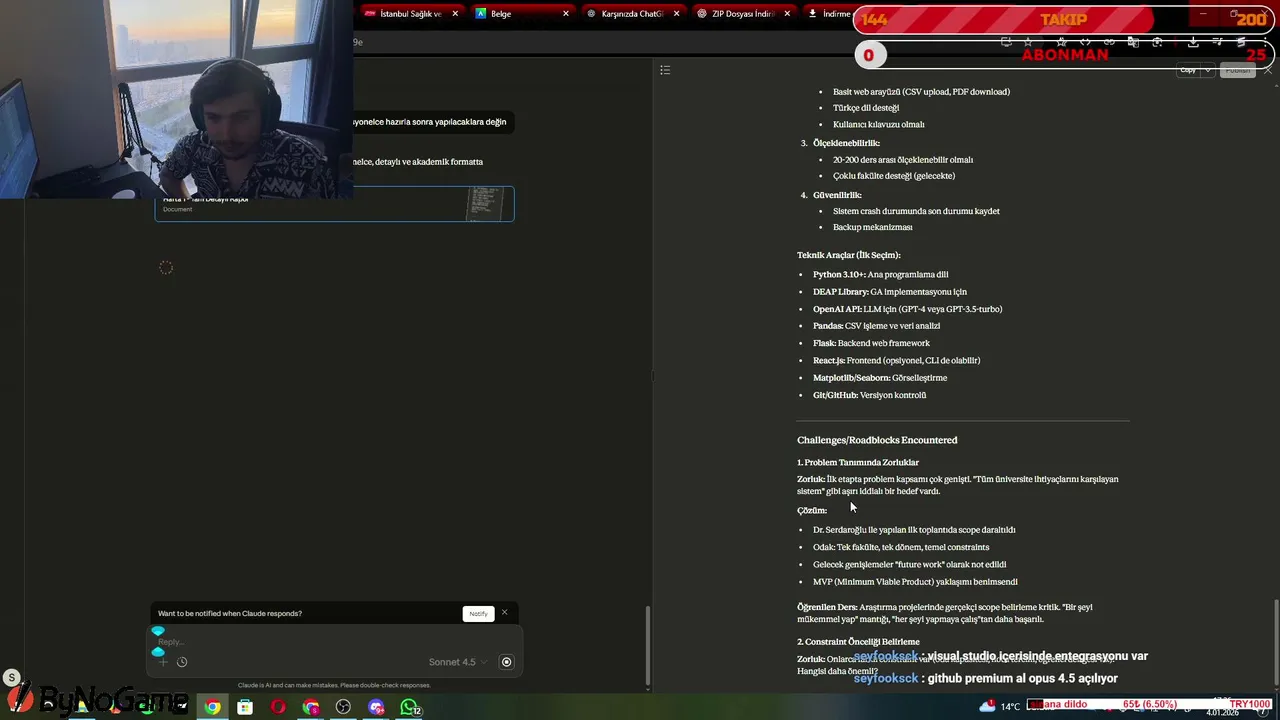Open the artifact outline list icon
Screen dimensions: 1280x720
point(665,70)
